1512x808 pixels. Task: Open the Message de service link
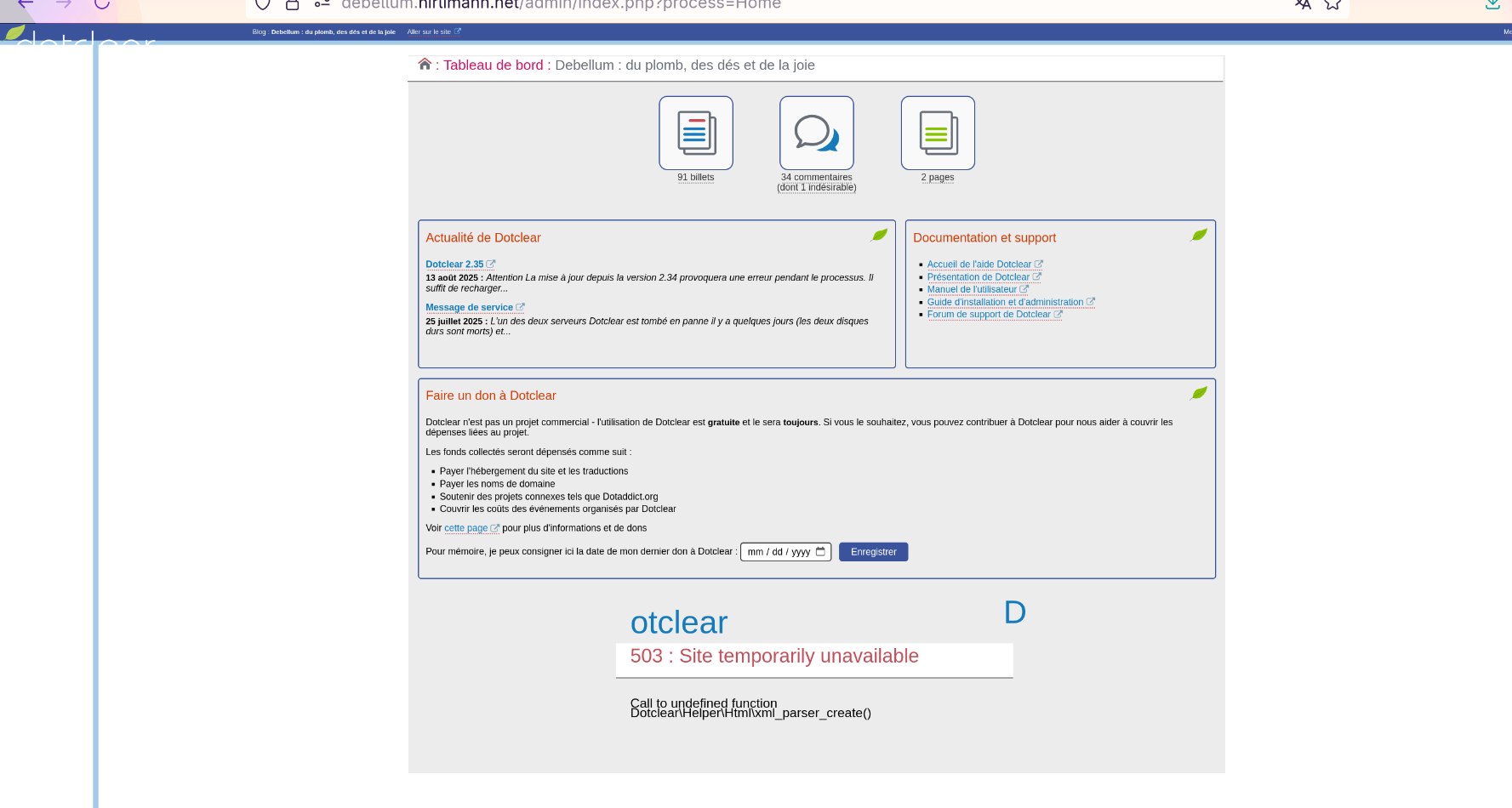click(x=469, y=308)
